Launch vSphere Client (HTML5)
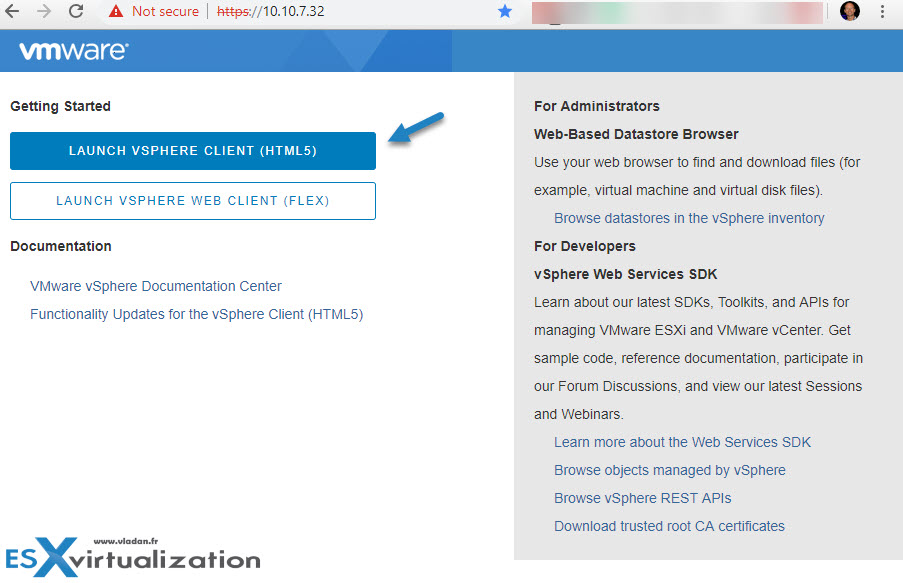903x583 pixels. point(193,151)
